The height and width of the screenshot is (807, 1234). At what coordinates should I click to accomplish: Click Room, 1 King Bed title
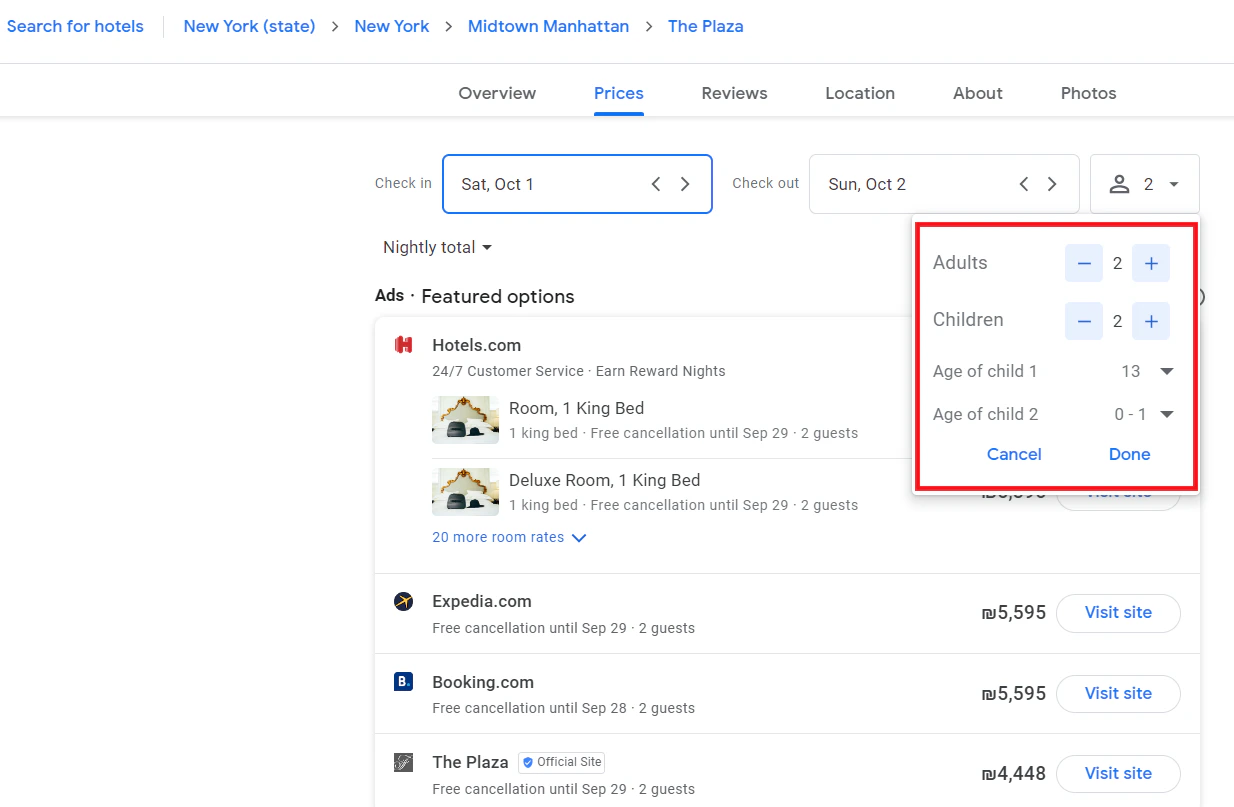[x=576, y=408]
